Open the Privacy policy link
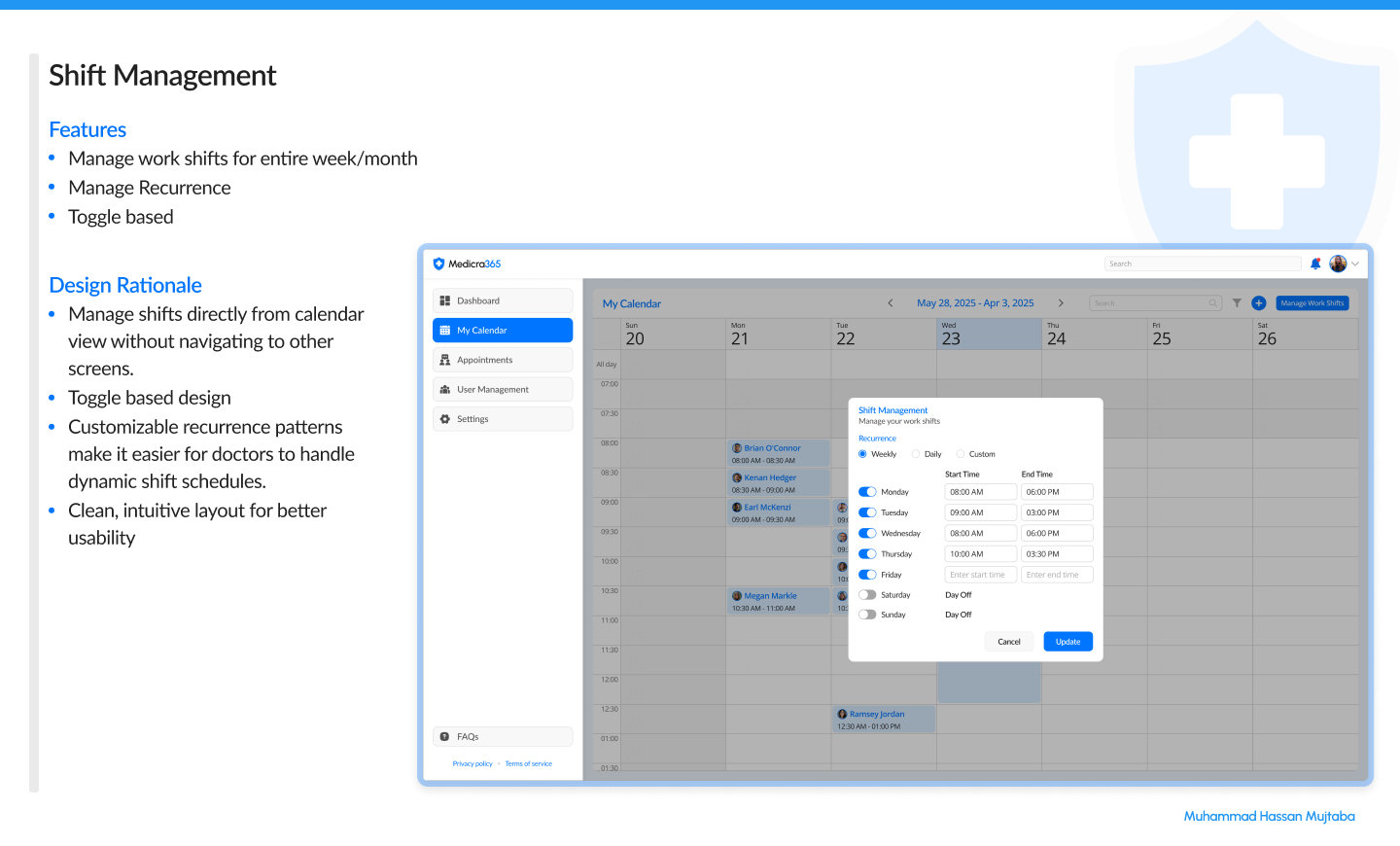The width and height of the screenshot is (1400, 846). click(472, 763)
